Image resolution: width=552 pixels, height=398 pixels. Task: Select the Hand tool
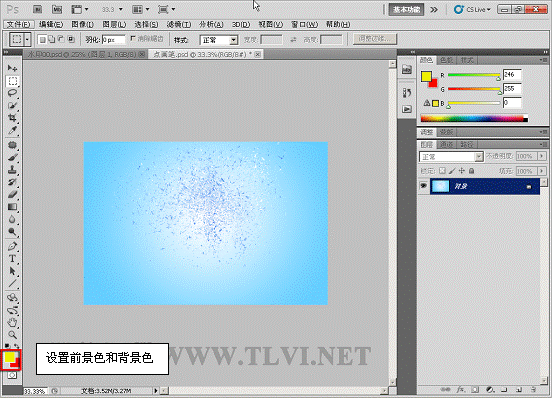click(12, 322)
